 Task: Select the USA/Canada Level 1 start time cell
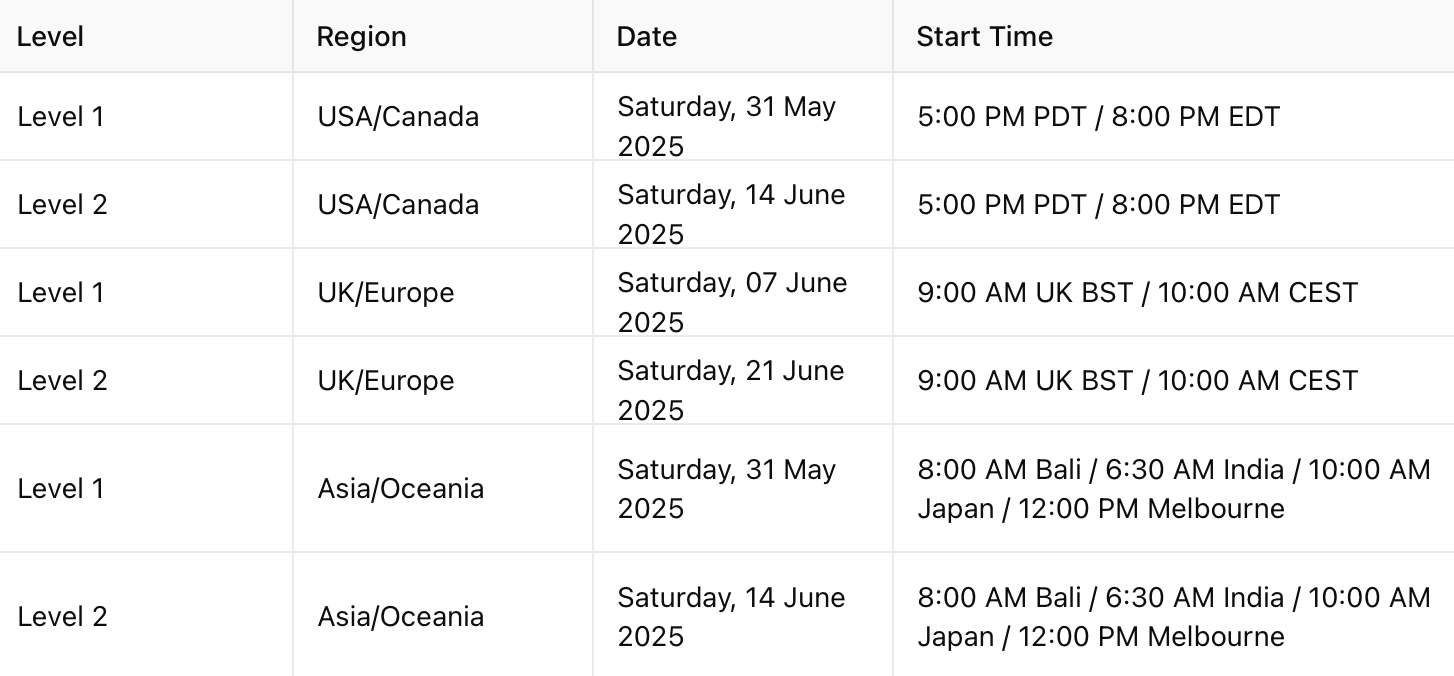1098,117
